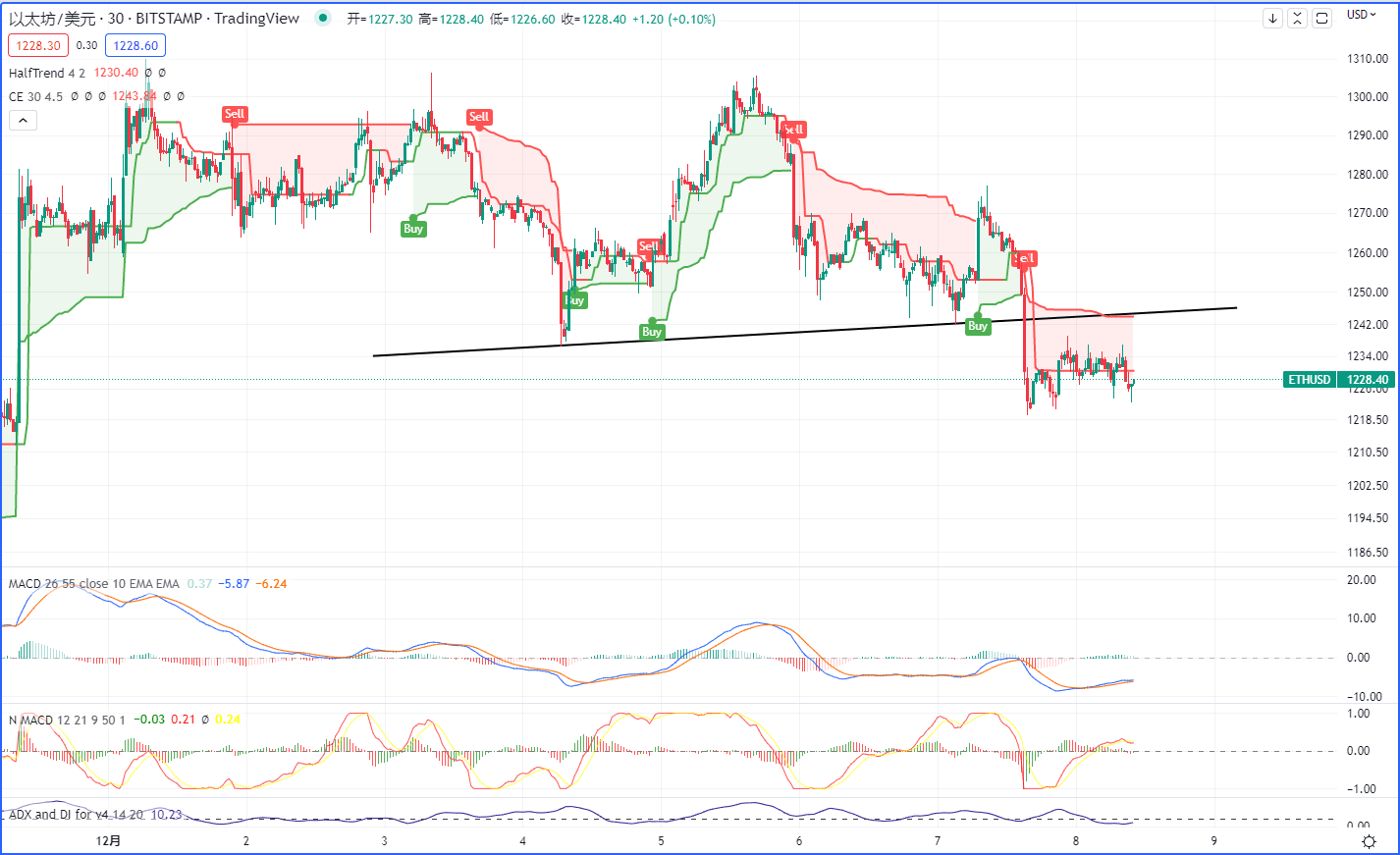Click the date axis label 5
The image size is (1400, 855).
(661, 840)
